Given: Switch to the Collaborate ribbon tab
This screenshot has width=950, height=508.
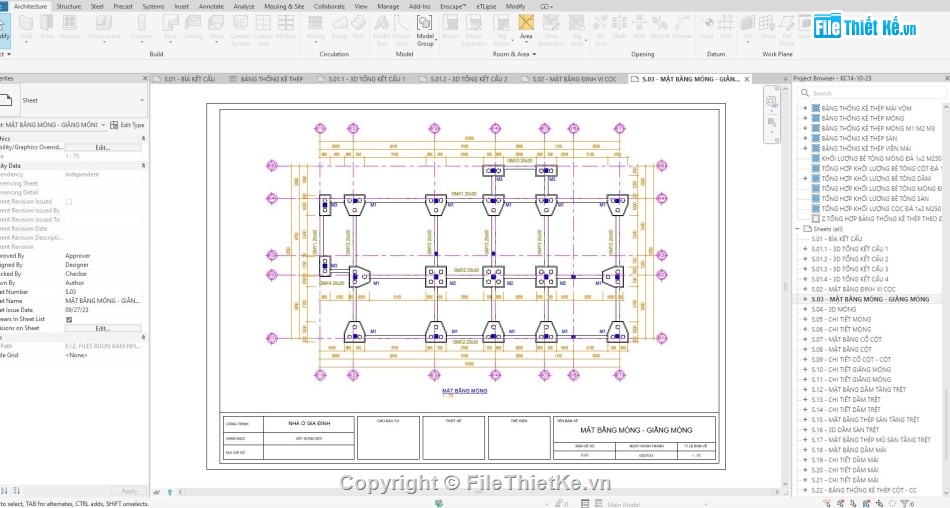Looking at the screenshot, I should pyautogui.click(x=329, y=6).
